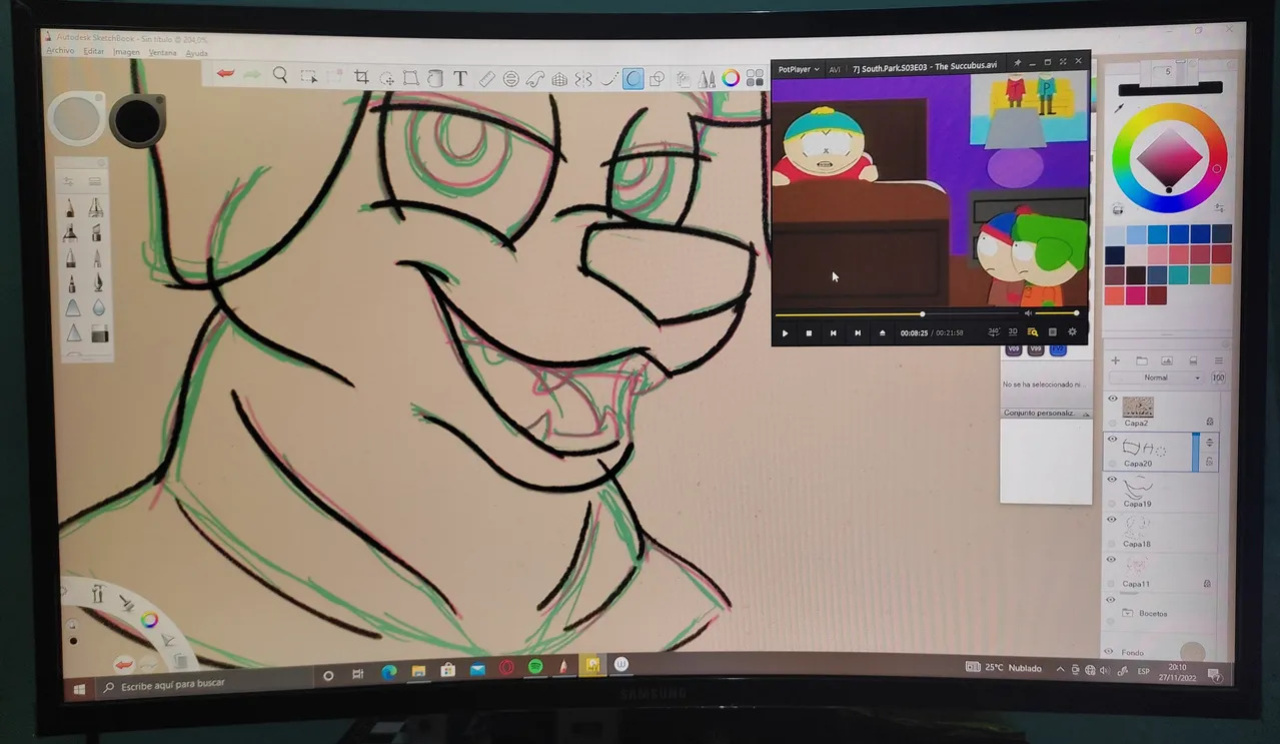The width and height of the screenshot is (1280, 744).
Task: Select the Crop tool in the toolbar
Action: (x=361, y=77)
